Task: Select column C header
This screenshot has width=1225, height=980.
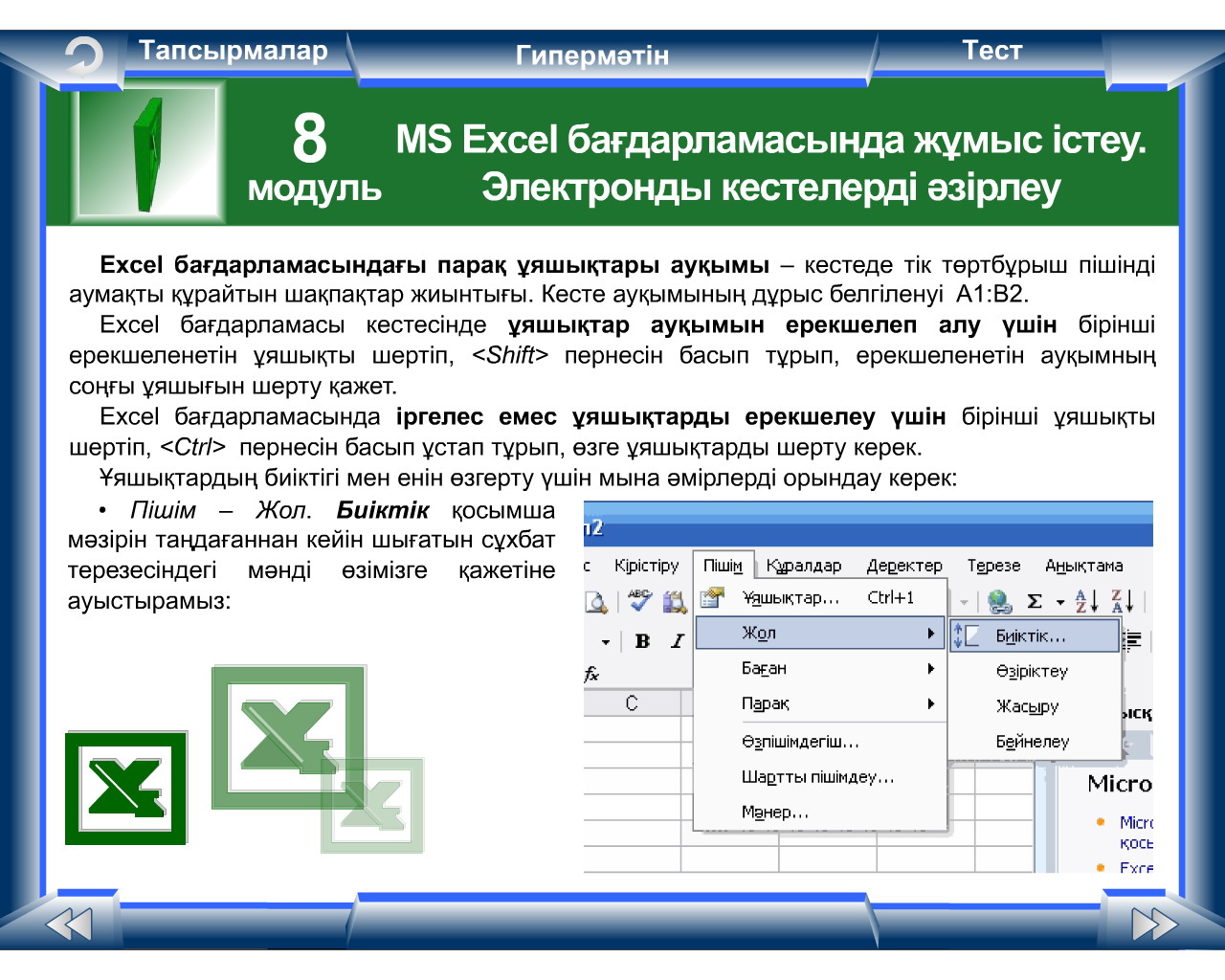Action: (632, 703)
